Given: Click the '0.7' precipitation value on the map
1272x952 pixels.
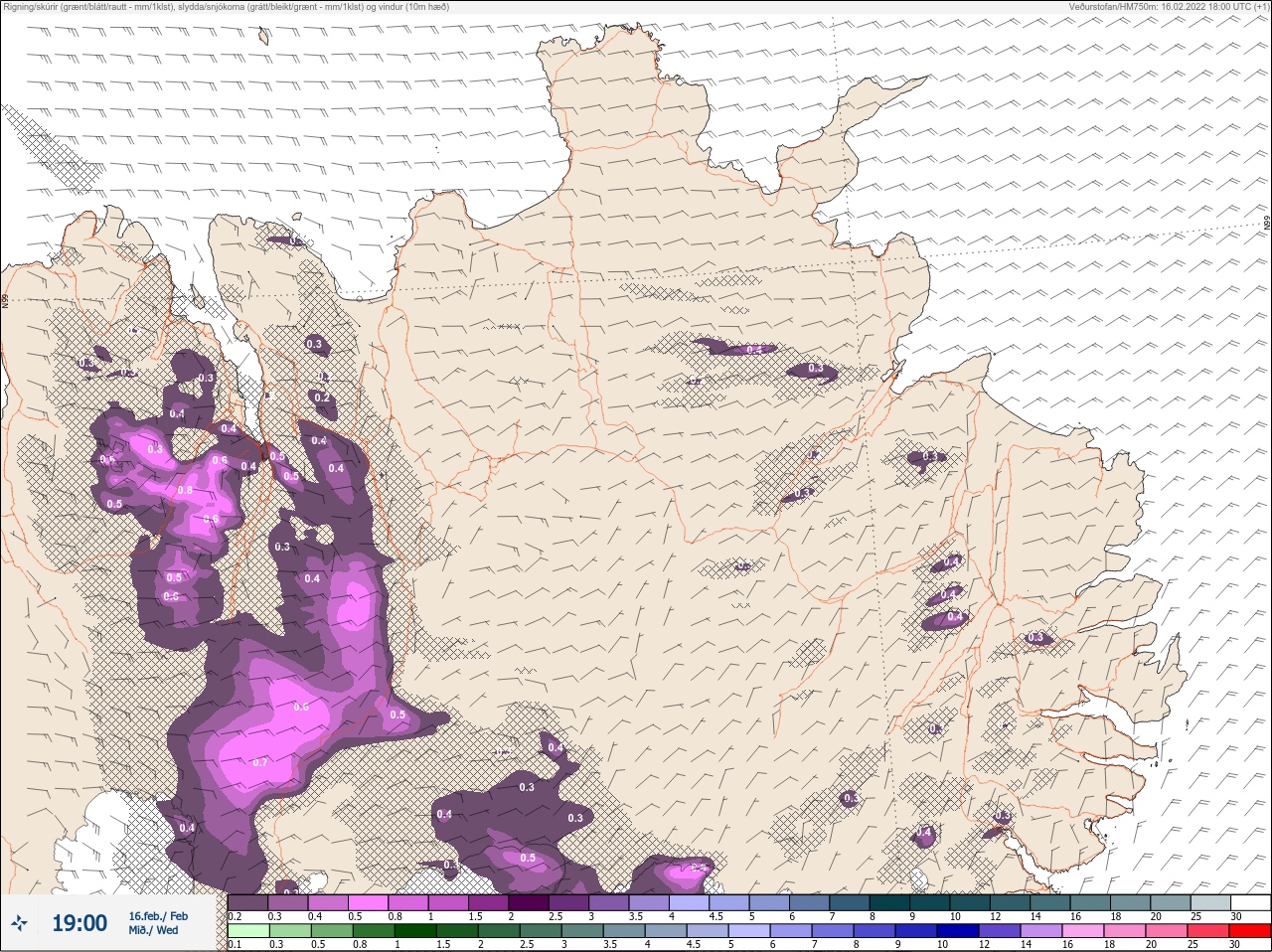Looking at the screenshot, I should coord(260,762).
